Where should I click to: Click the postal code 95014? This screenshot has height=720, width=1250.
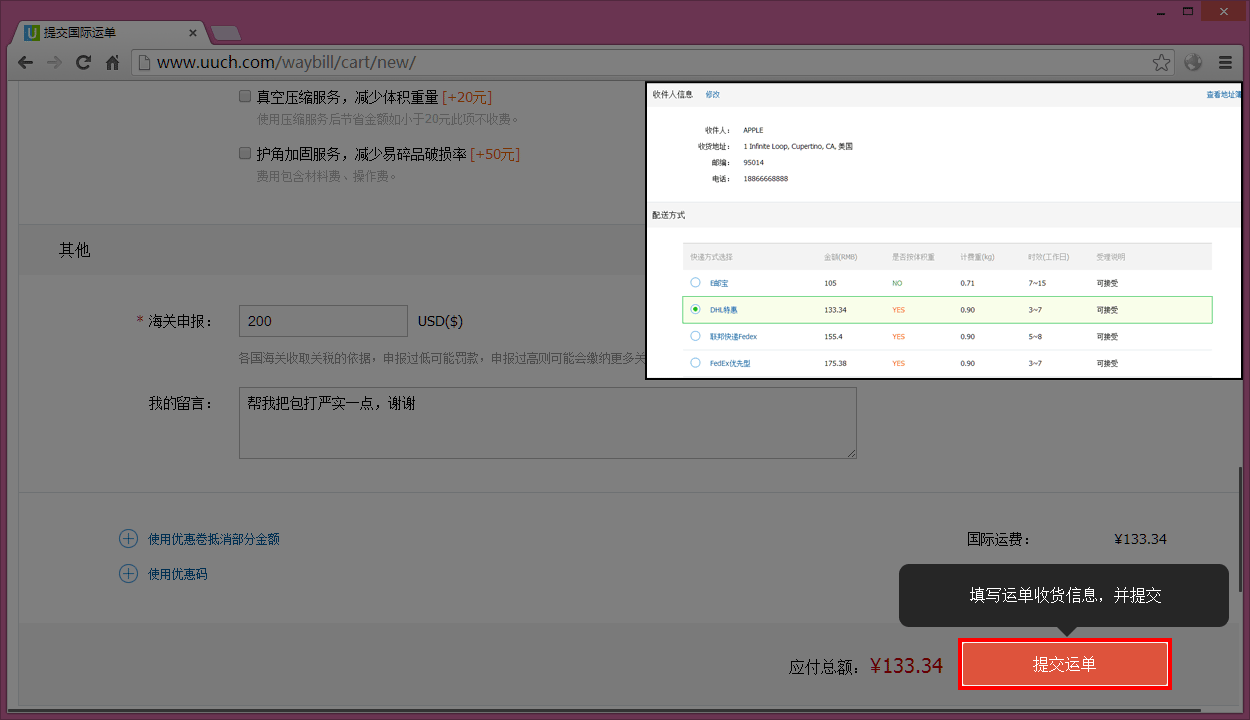pyautogui.click(x=753, y=162)
